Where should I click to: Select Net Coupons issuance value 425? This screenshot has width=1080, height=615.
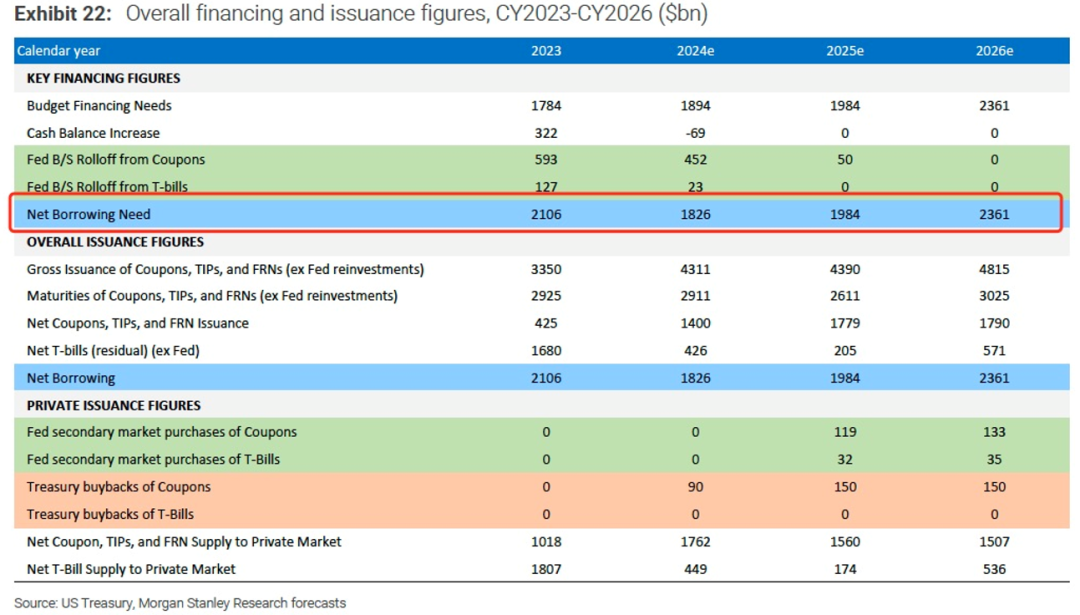[546, 323]
